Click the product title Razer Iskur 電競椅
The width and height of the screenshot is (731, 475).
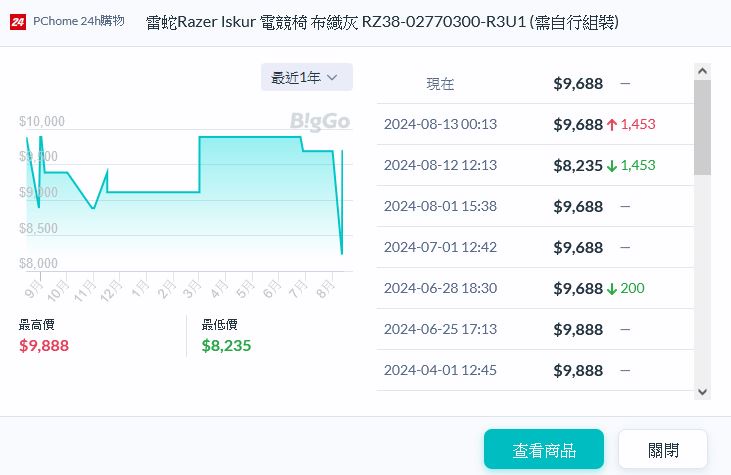[381, 22]
